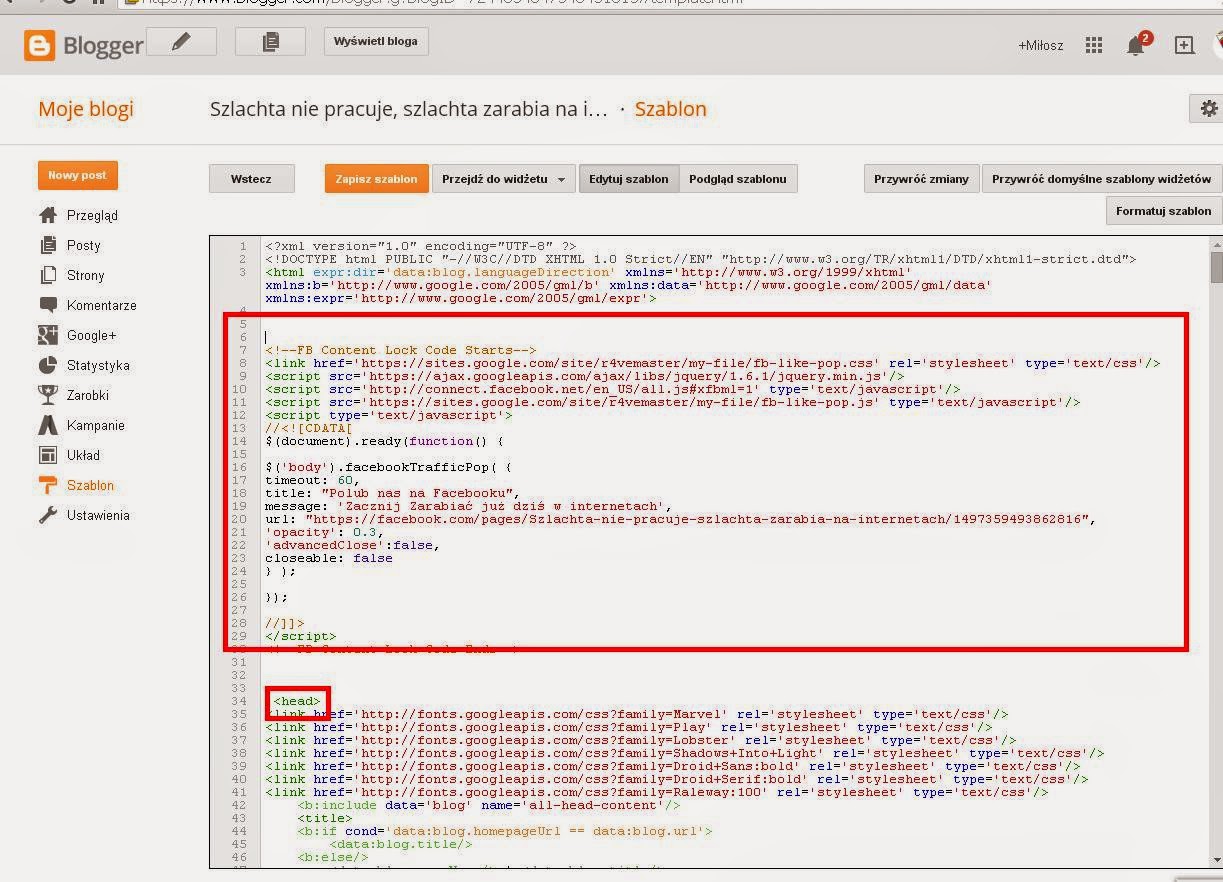Image resolution: width=1223 pixels, height=882 pixels.
Task: Click the Marvel font link line
Action: (637, 714)
